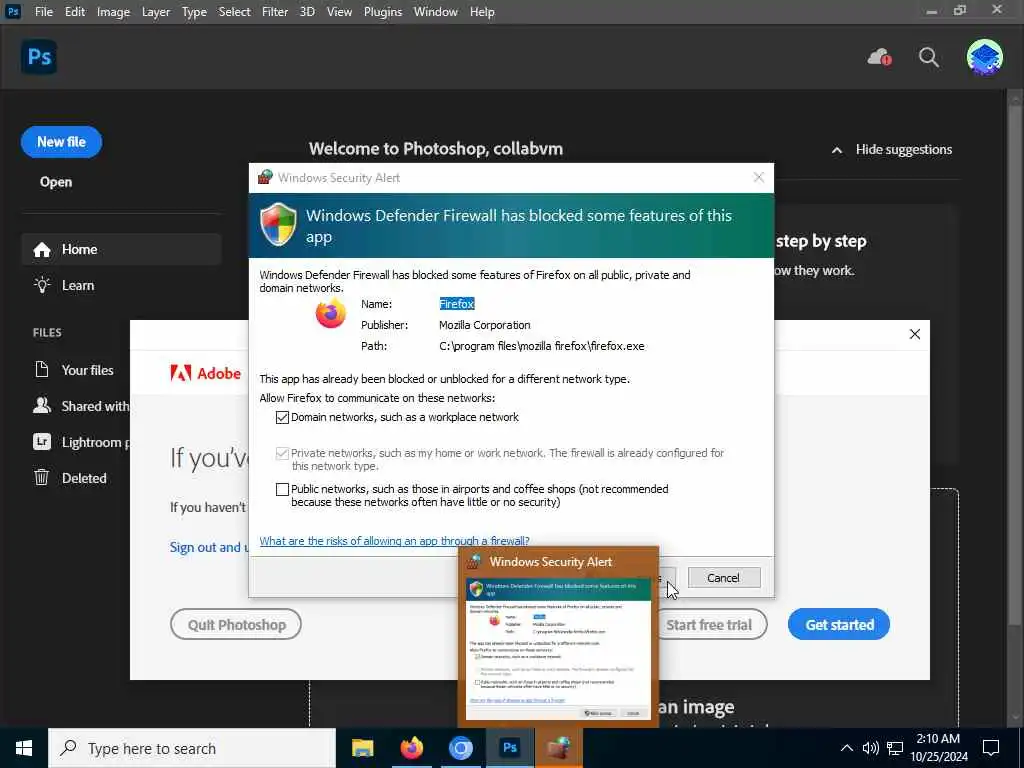Open Shared with you in the sidebar
Screen dimensions: 1024x768
point(82,406)
